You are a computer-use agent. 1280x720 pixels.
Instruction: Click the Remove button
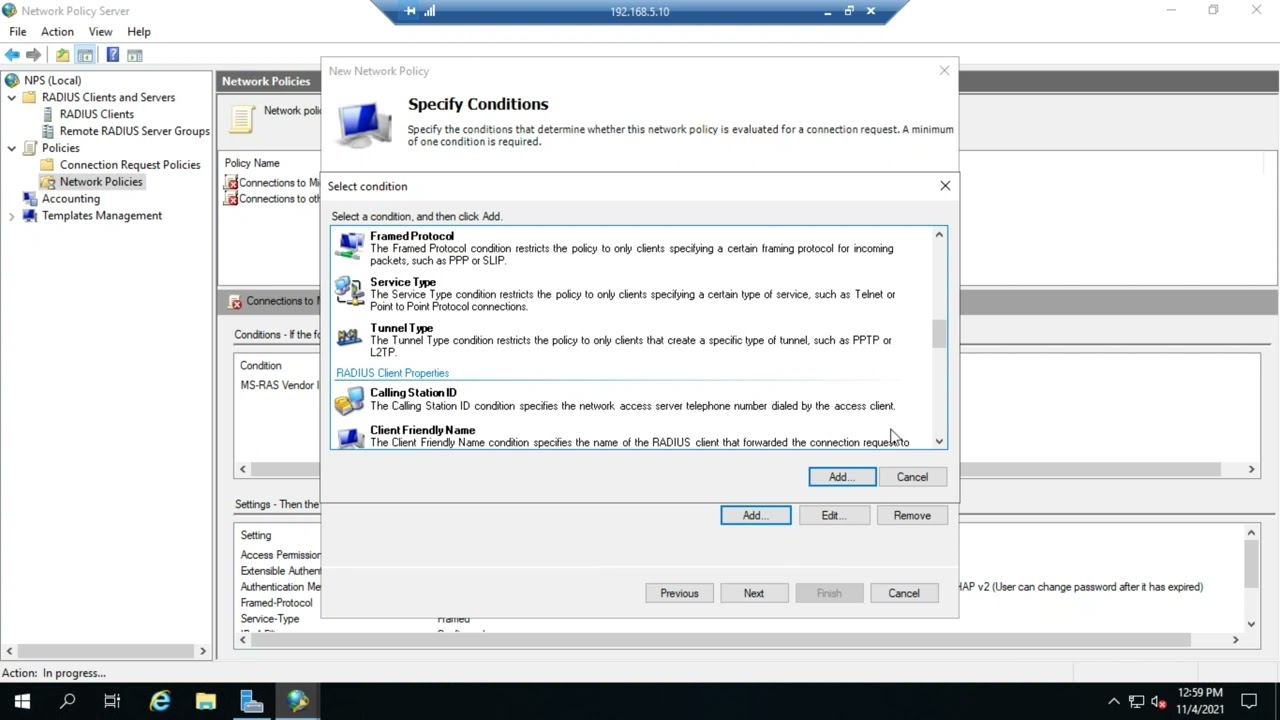click(912, 515)
